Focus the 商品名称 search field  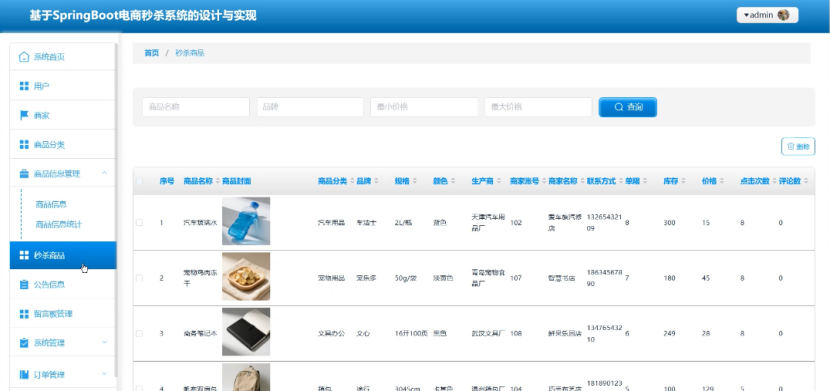coord(196,107)
